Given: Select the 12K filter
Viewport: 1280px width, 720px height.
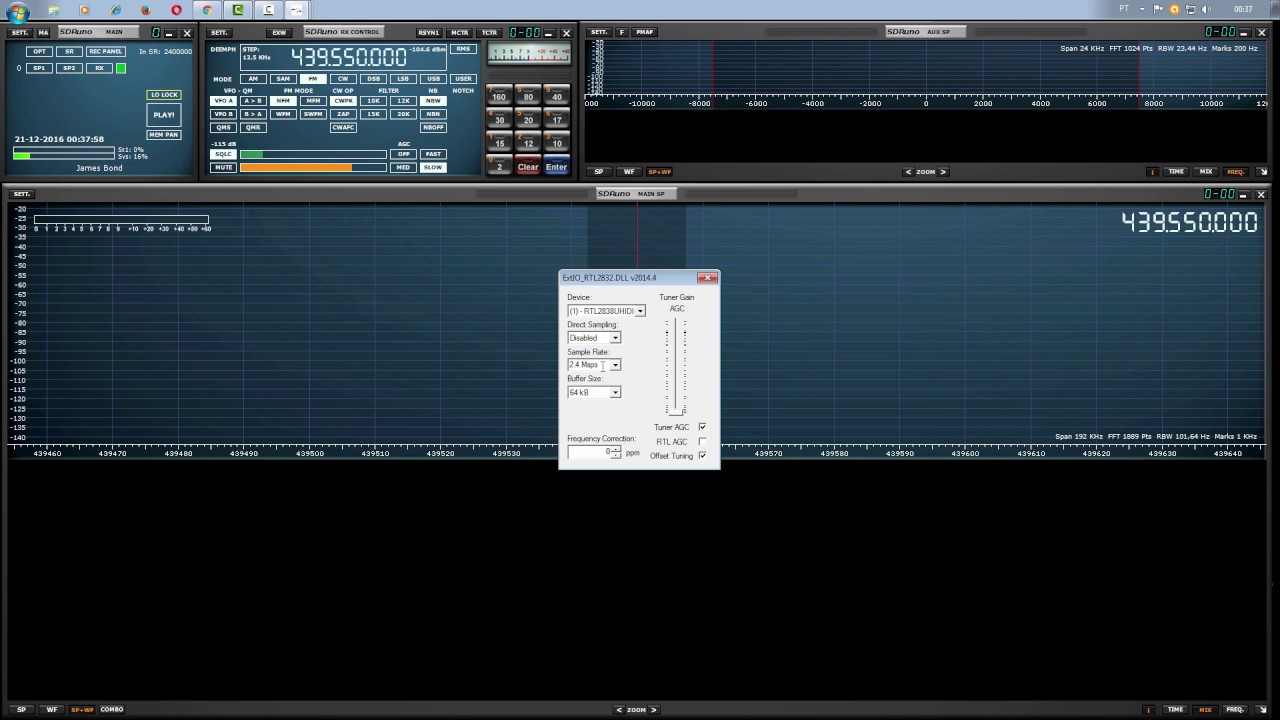Looking at the screenshot, I should click(403, 101).
